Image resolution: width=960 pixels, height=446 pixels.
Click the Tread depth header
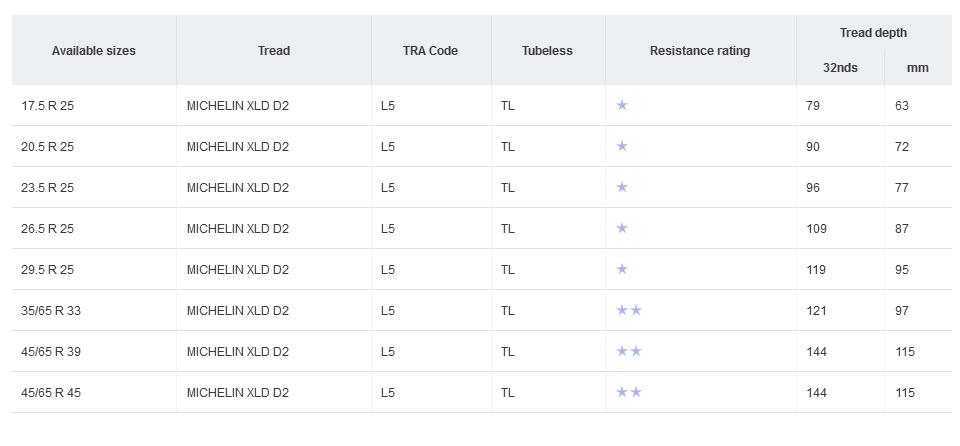point(873,33)
